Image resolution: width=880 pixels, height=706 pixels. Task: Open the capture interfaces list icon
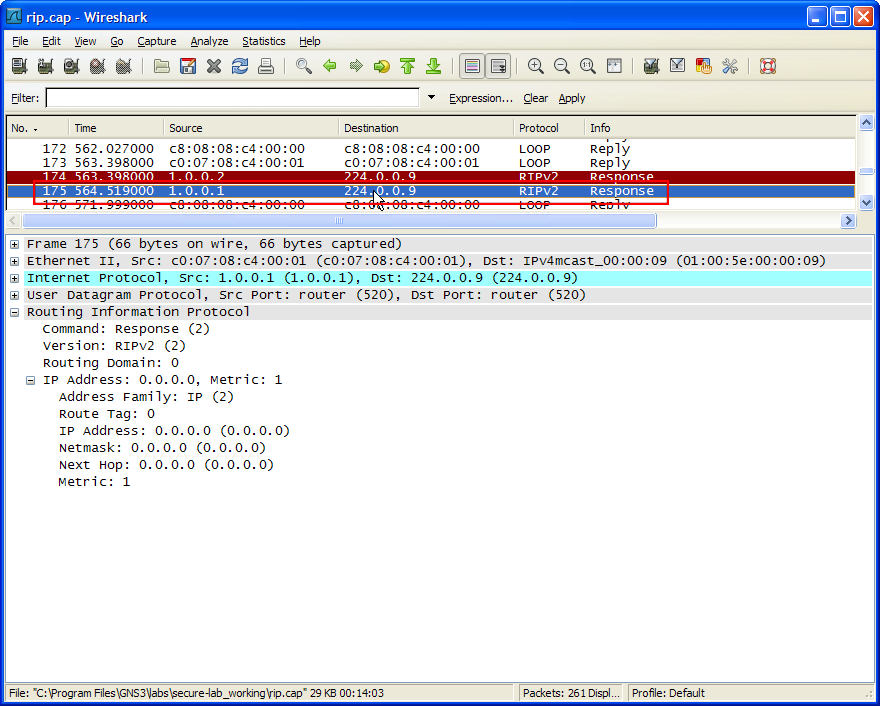20,66
